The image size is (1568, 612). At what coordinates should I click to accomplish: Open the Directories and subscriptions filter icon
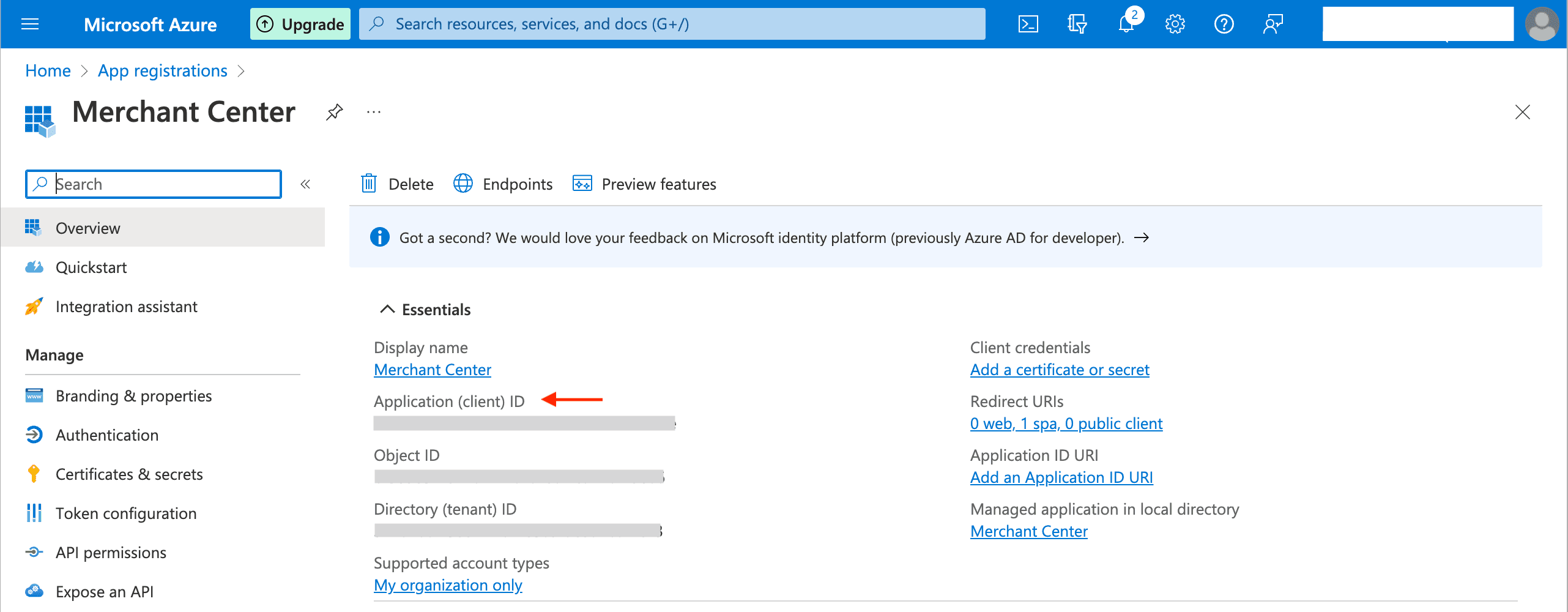click(x=1077, y=24)
